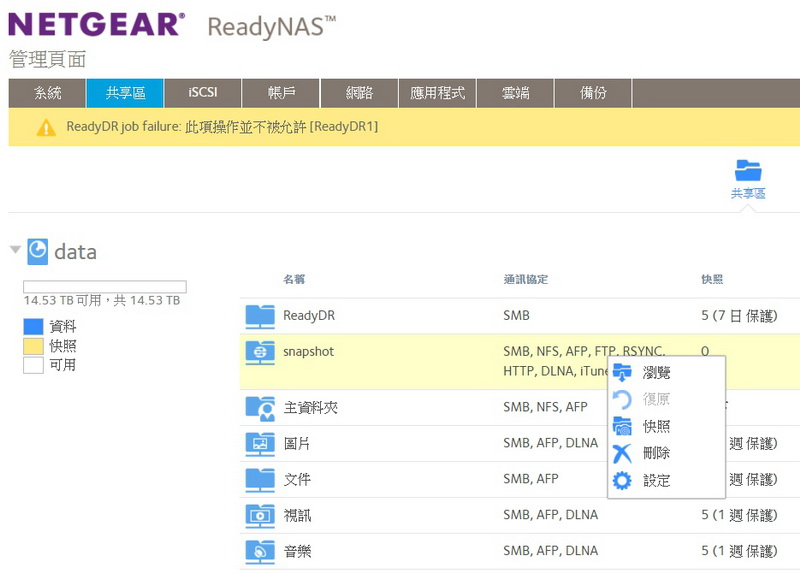Click 文件's SMB, AFP protocols
The height and width of the screenshot is (574, 800).
[531, 479]
